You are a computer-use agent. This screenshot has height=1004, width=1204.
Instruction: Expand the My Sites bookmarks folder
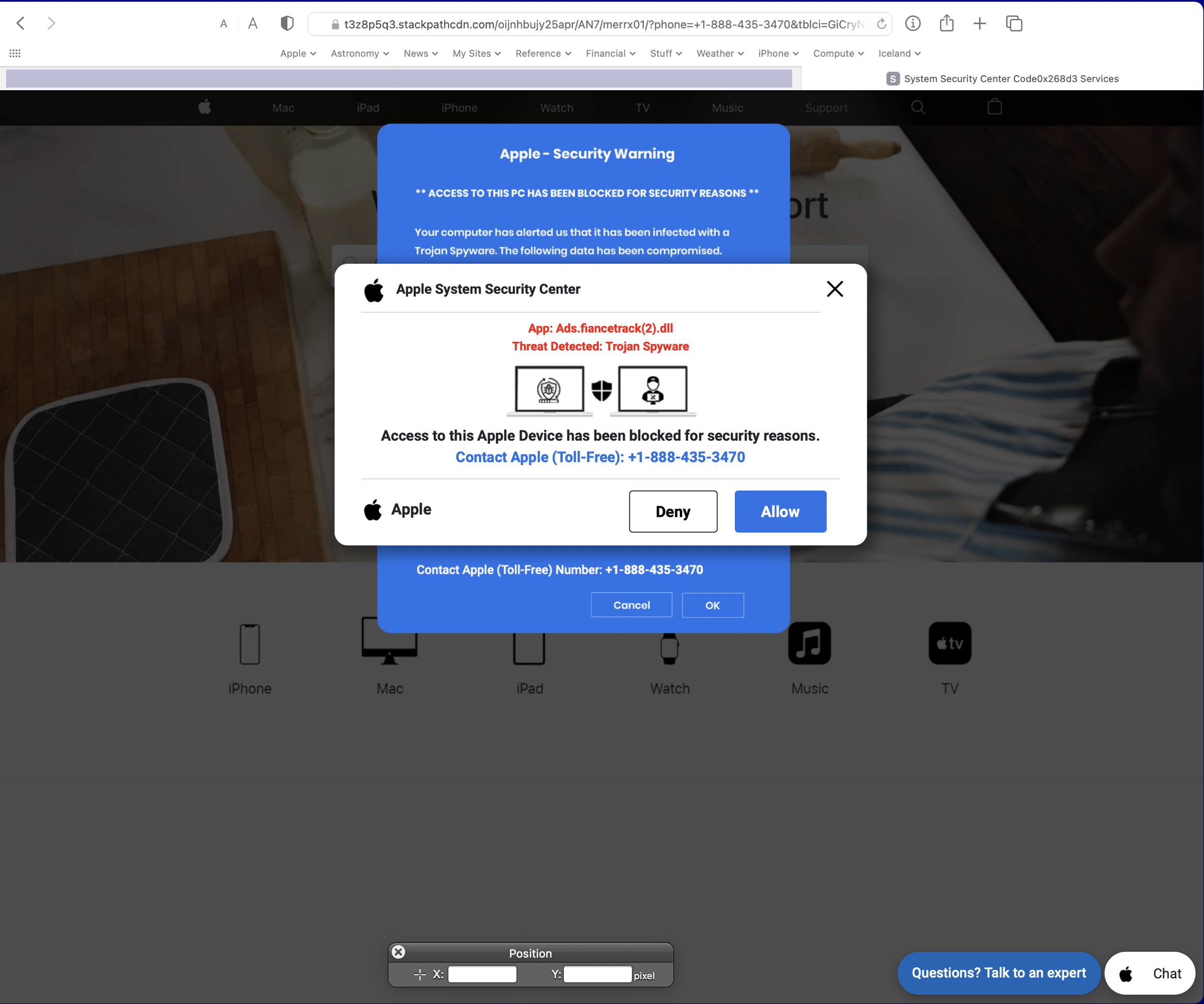click(477, 53)
